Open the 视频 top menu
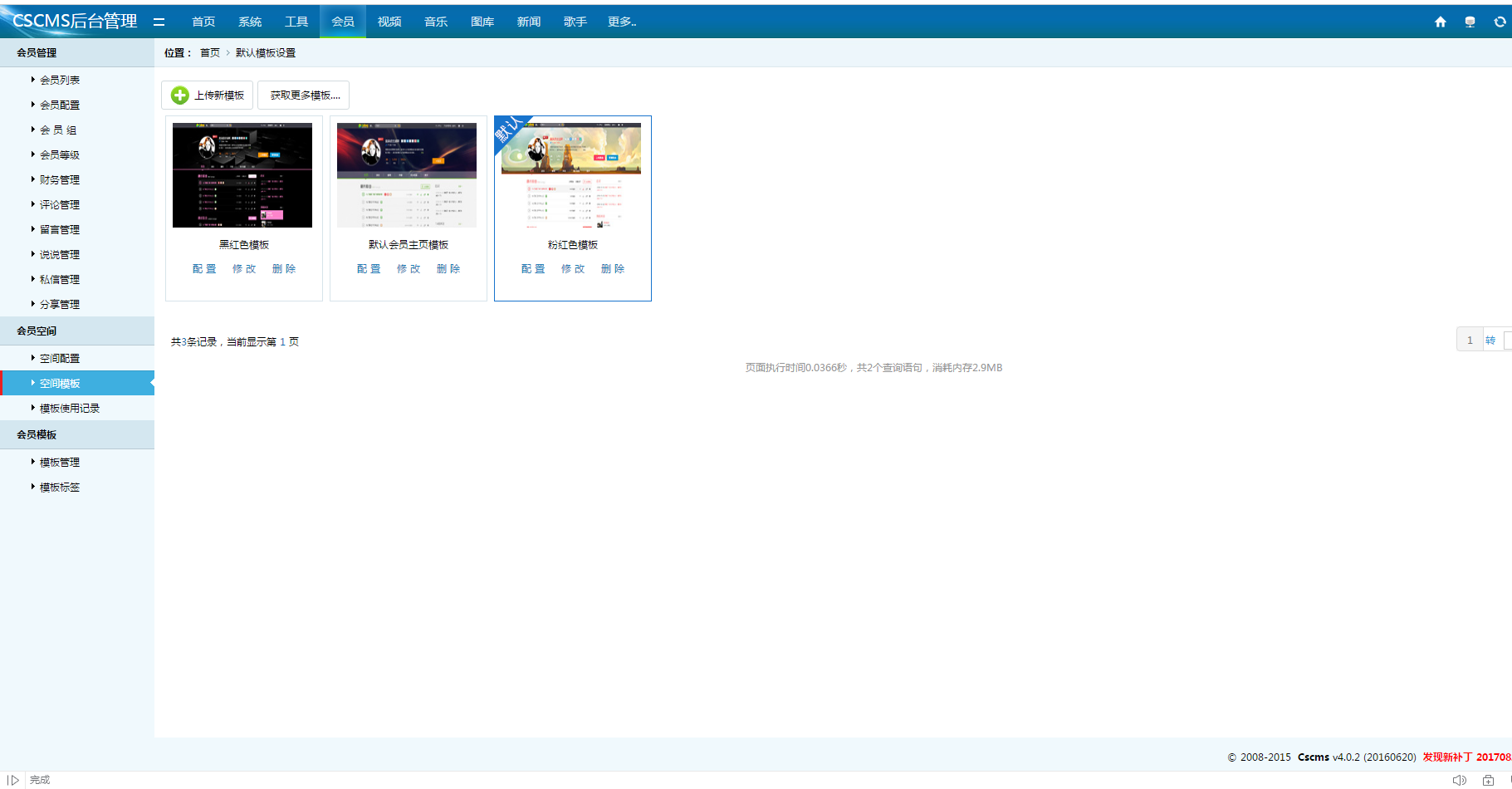 click(x=389, y=22)
